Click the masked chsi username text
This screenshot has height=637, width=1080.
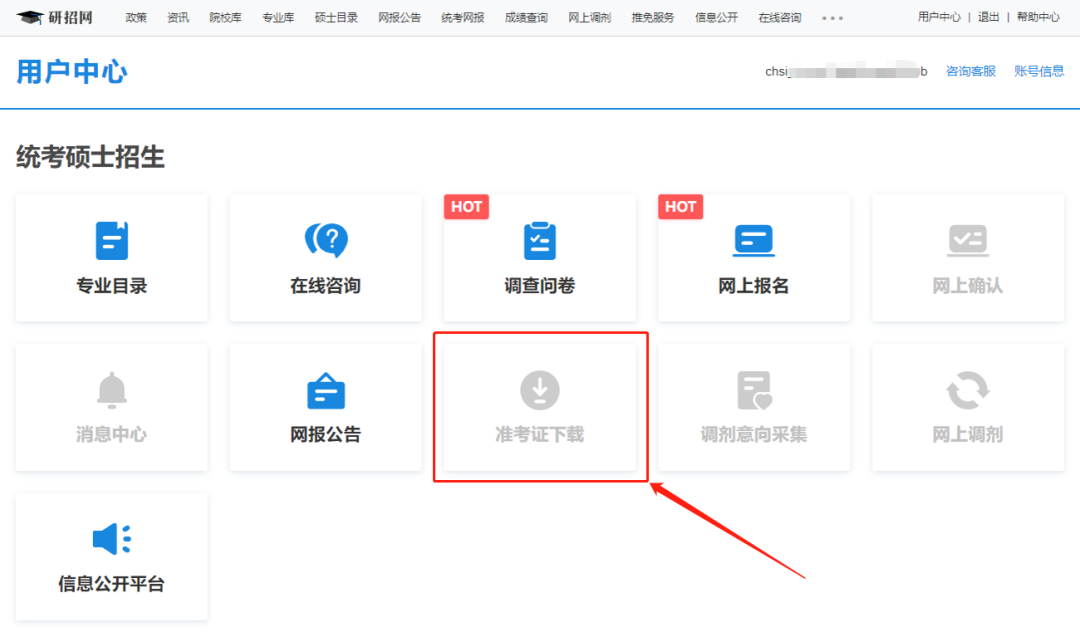point(845,71)
